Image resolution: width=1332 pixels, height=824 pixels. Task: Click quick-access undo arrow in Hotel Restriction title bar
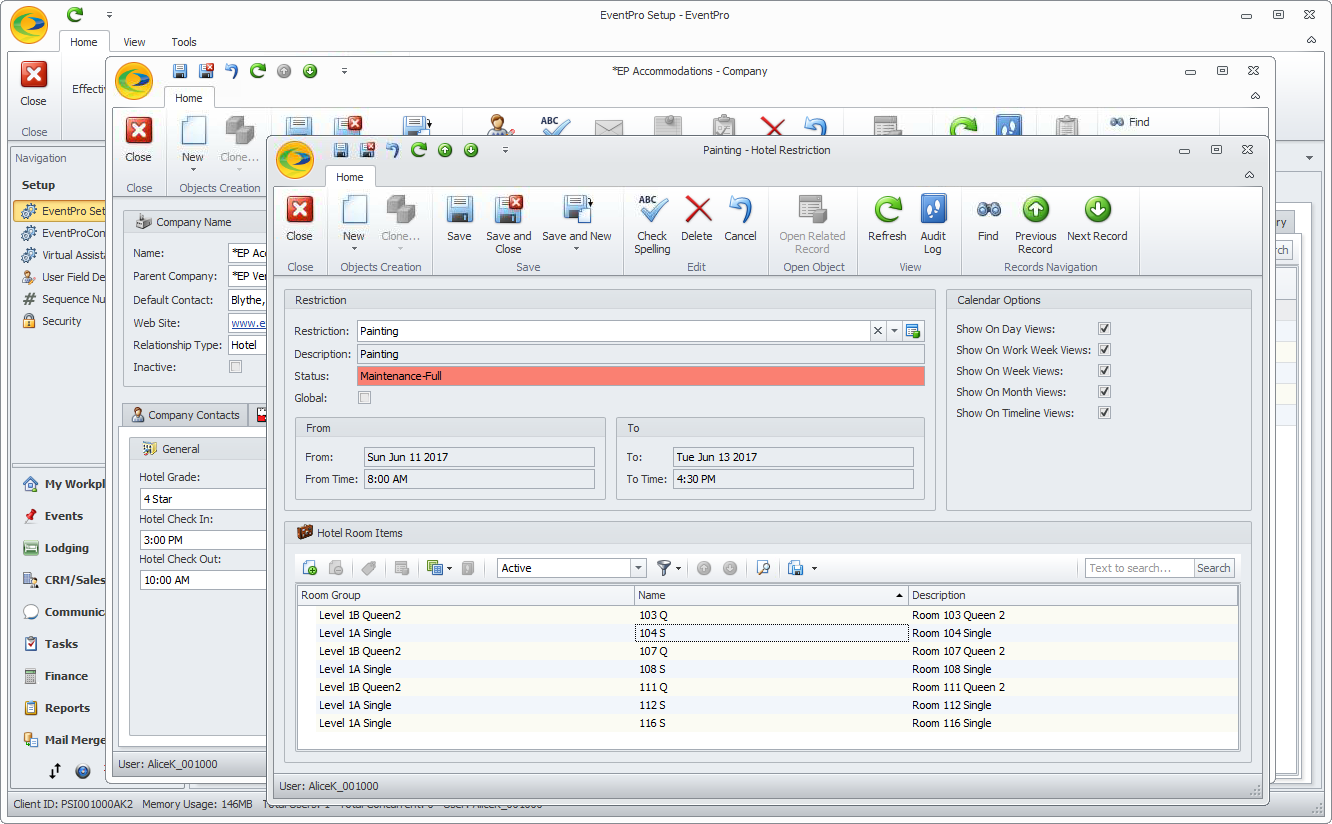tap(393, 150)
